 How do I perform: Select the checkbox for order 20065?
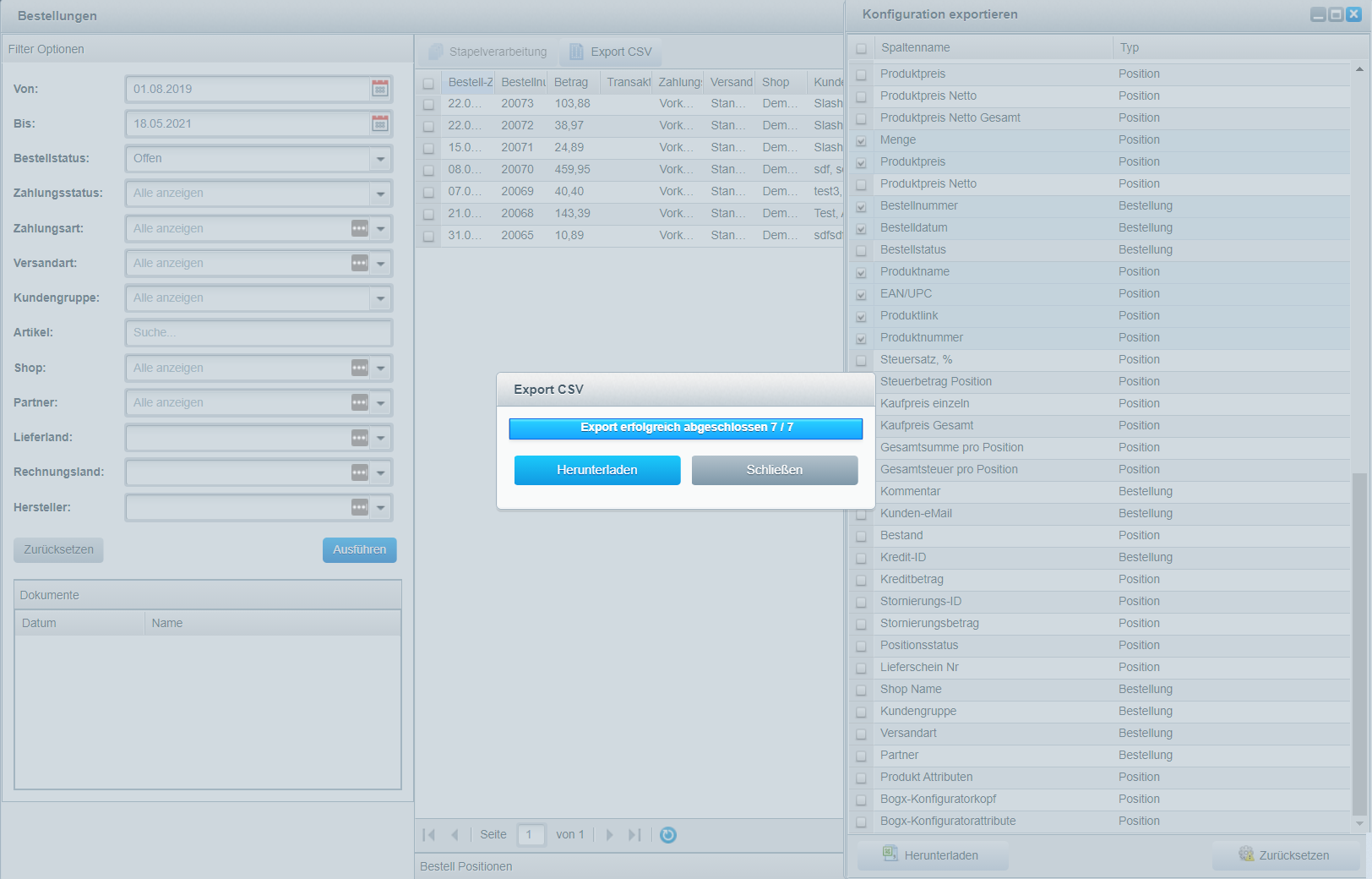click(x=428, y=236)
